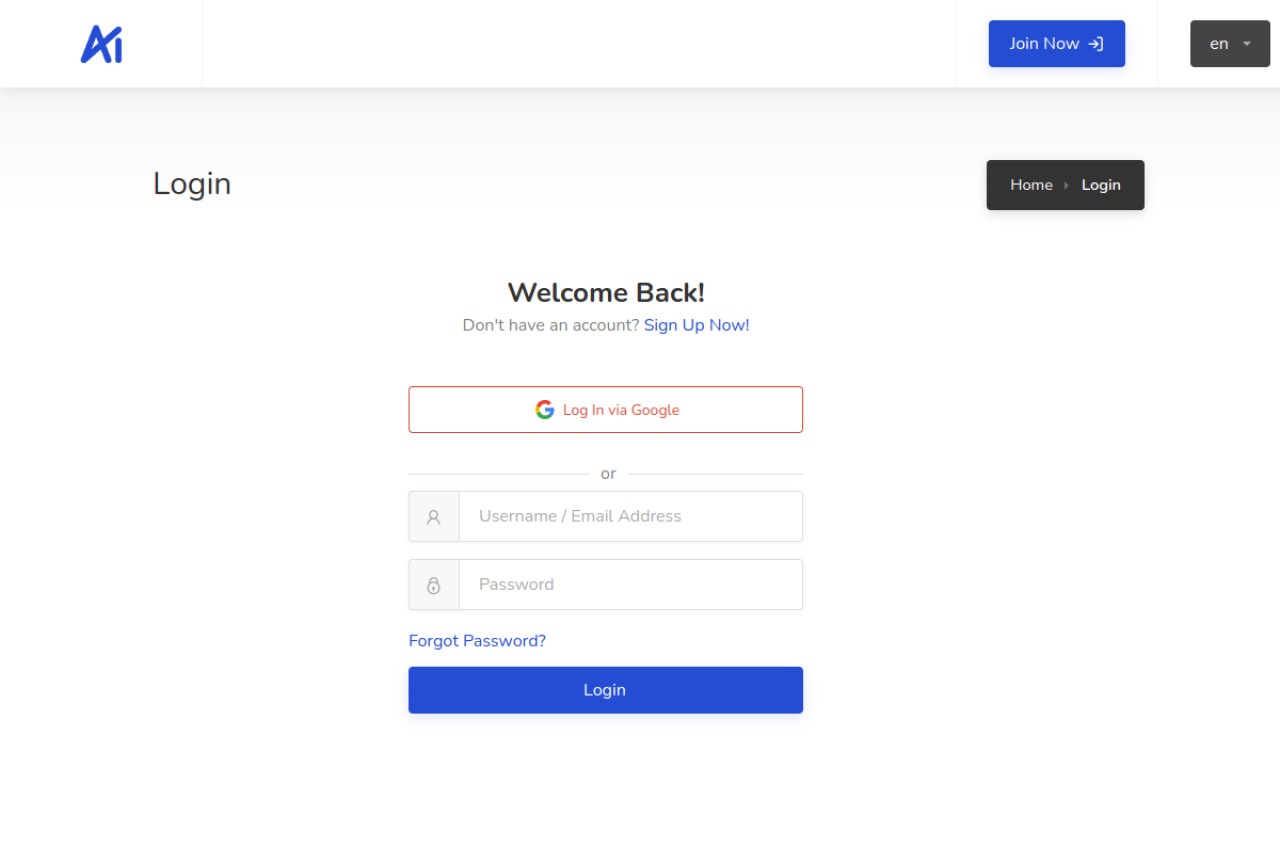Open the en language dropdown

click(x=1230, y=44)
